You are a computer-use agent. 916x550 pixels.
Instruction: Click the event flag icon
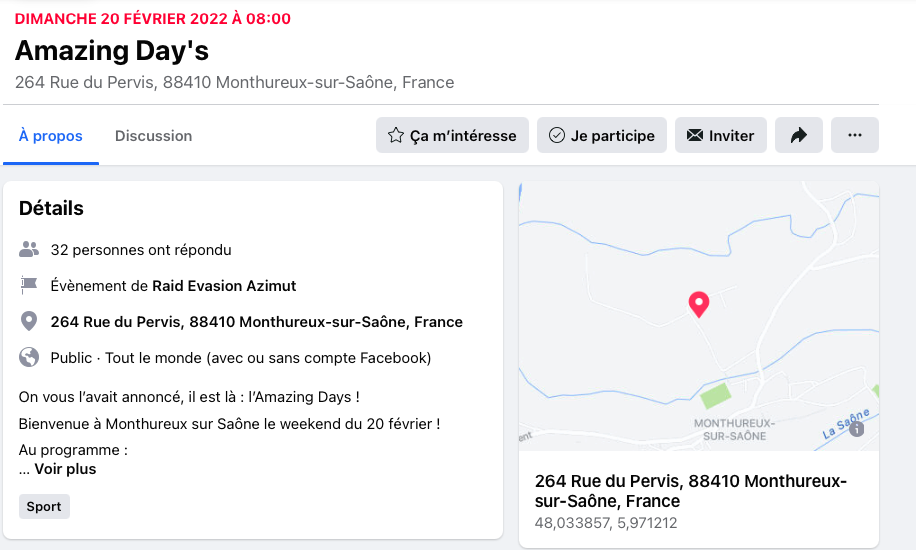point(29,286)
